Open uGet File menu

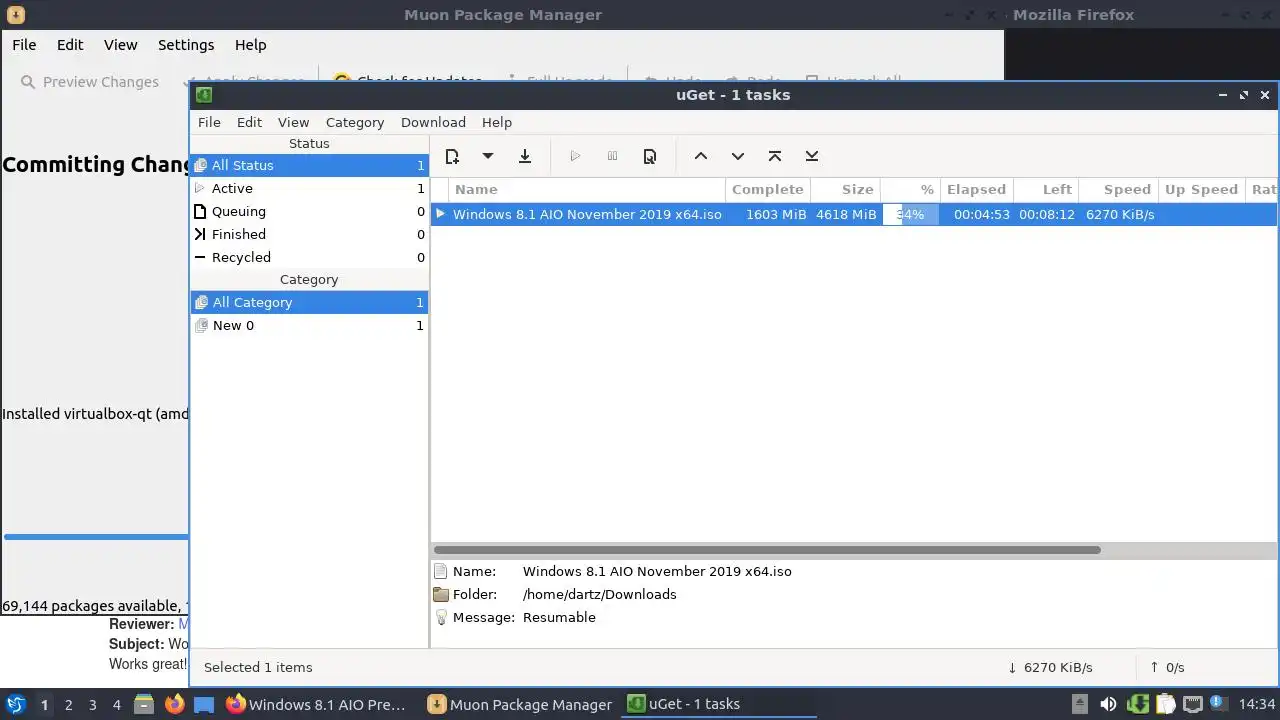(209, 122)
